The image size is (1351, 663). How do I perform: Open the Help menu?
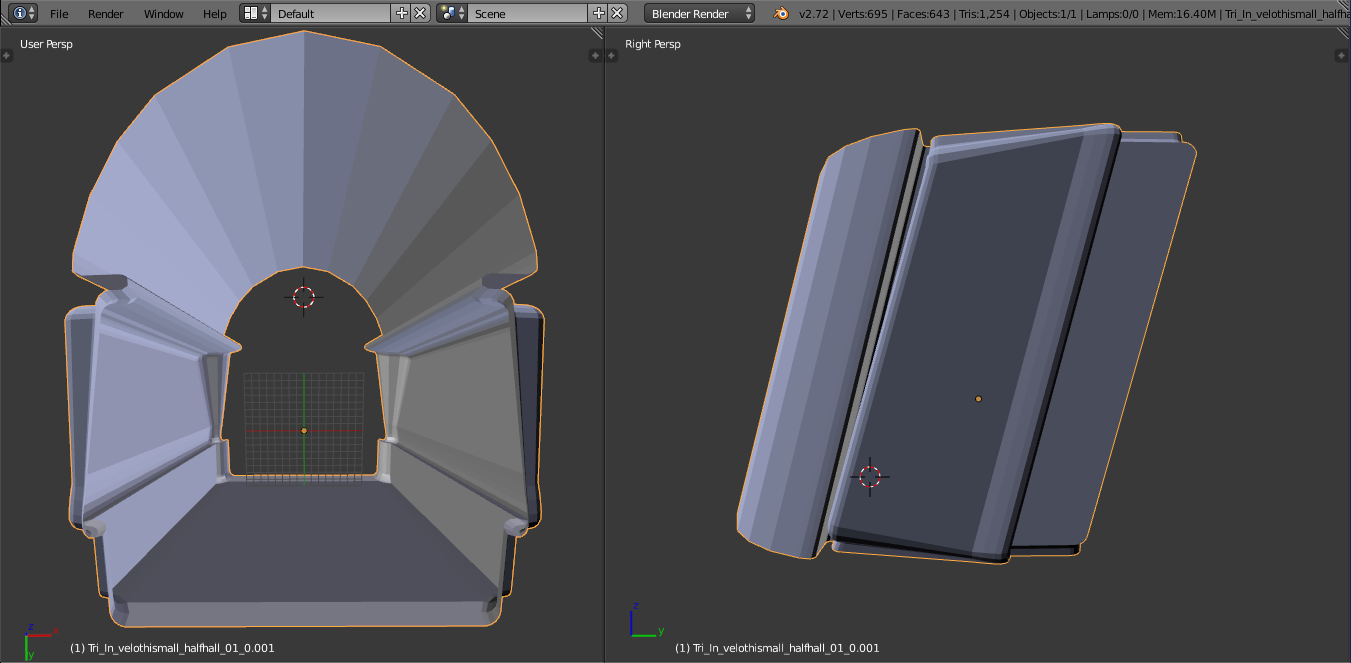214,14
